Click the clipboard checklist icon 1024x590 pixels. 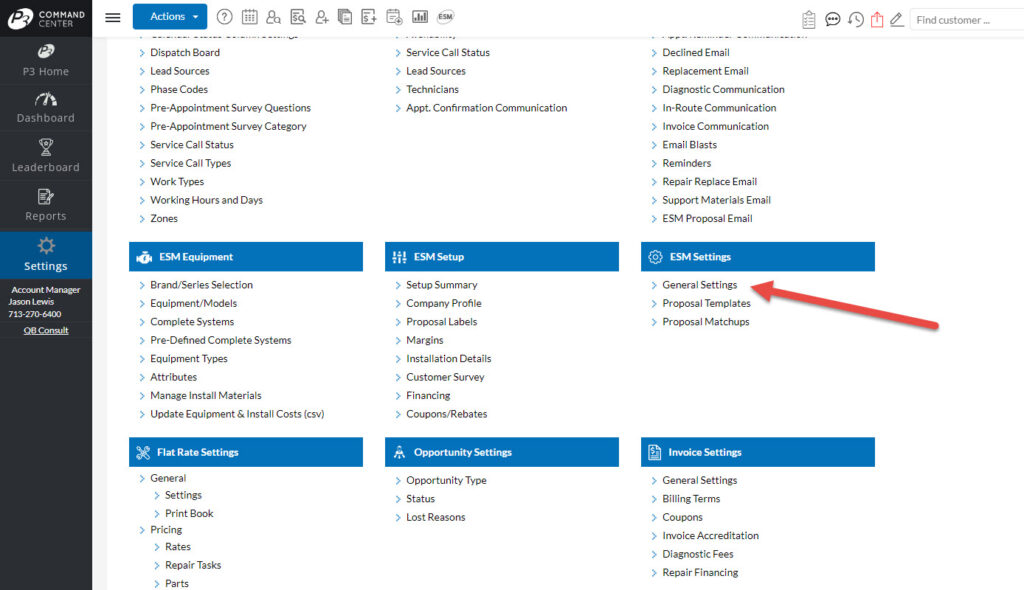pos(809,19)
